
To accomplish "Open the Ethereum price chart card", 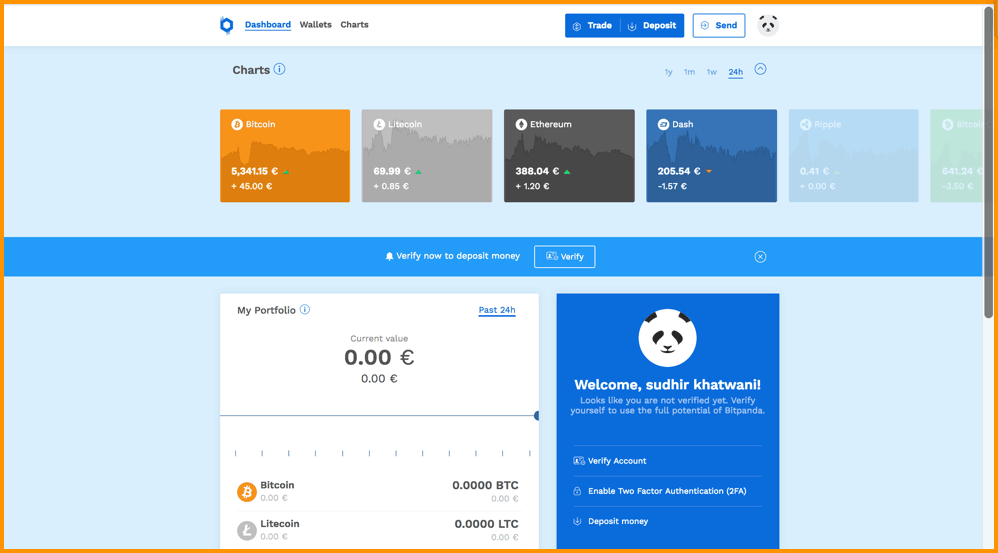I will pos(569,156).
